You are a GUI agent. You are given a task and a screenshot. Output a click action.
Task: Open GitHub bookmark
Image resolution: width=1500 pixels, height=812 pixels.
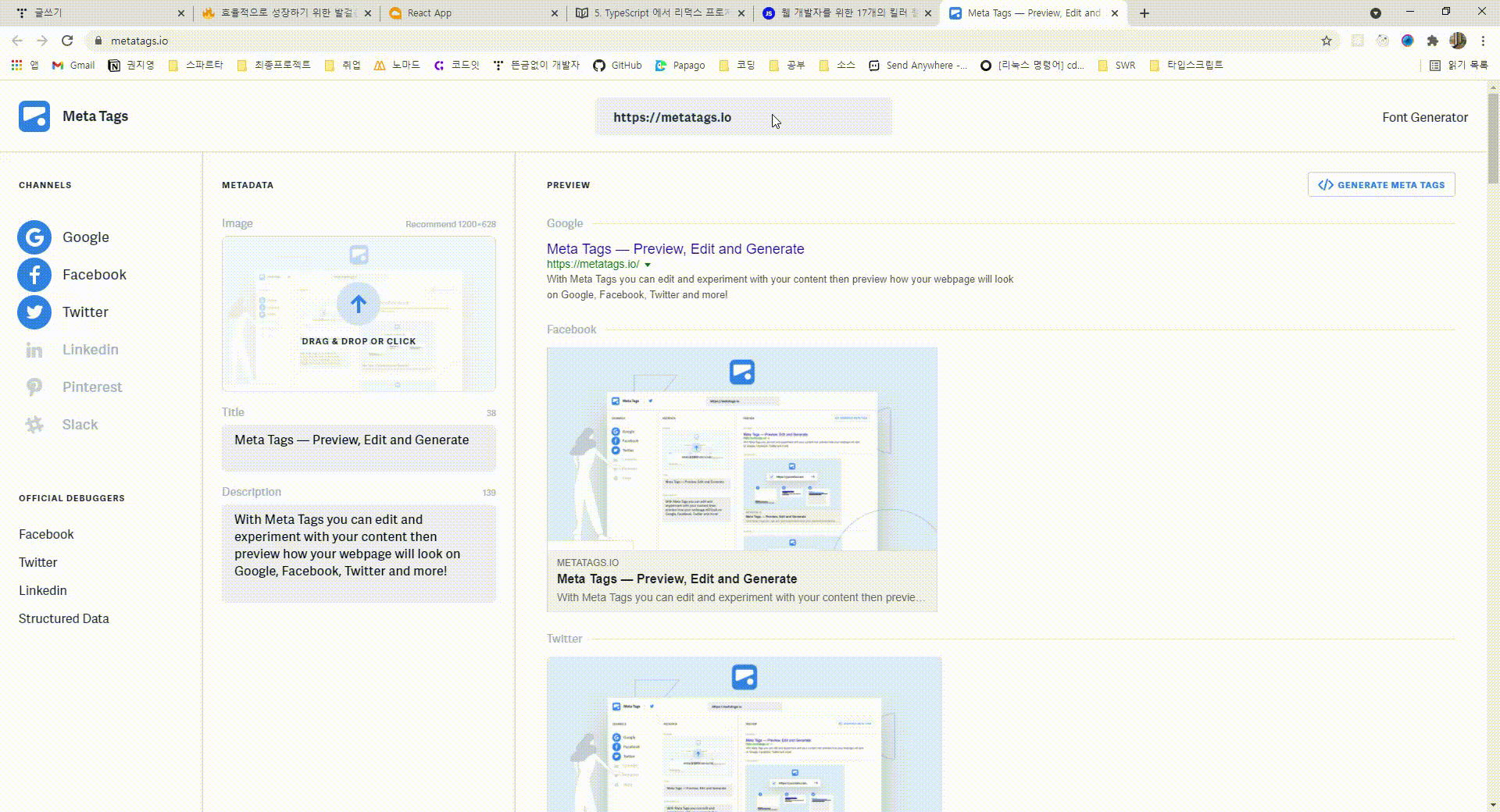617,66
